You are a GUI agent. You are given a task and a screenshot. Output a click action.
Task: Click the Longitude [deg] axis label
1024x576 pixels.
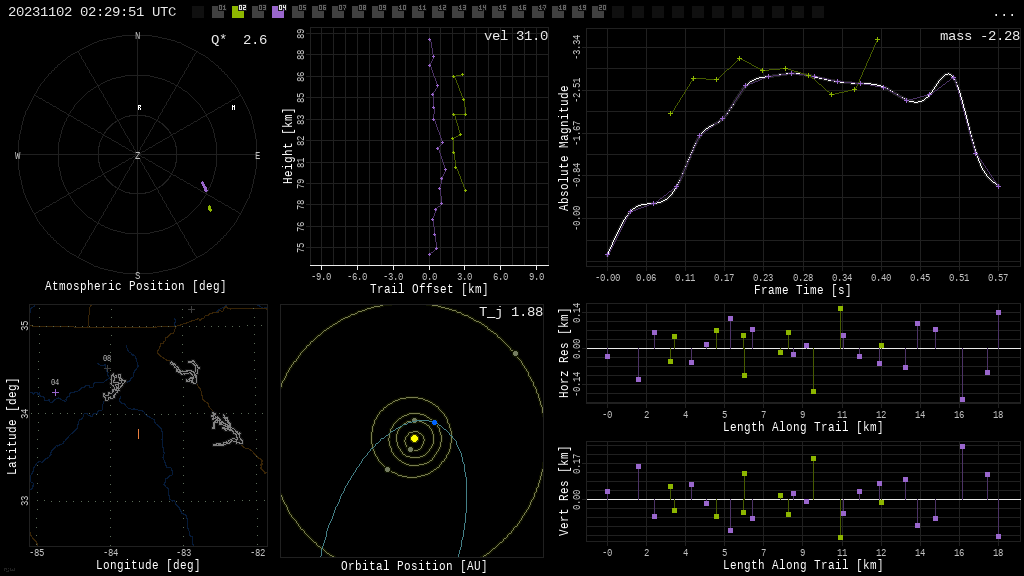[x=148, y=565]
